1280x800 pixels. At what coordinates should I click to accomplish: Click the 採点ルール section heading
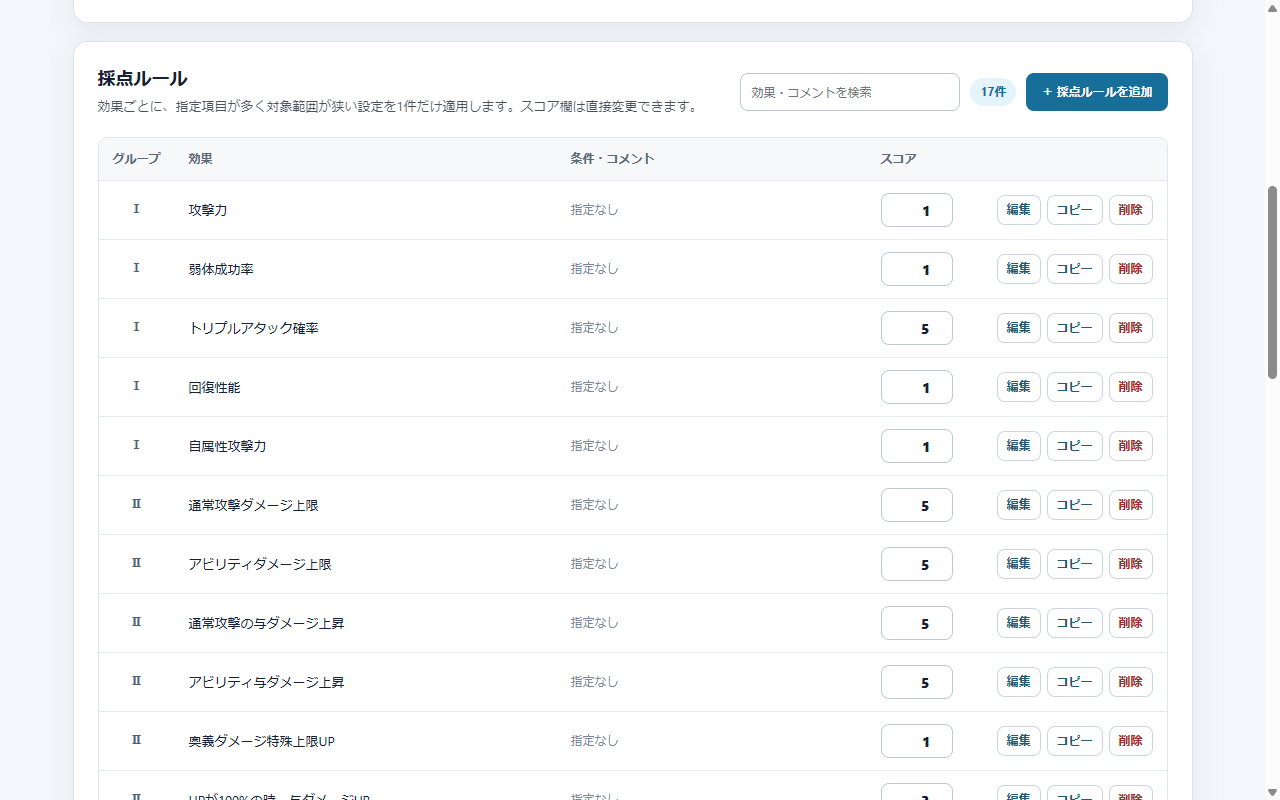coord(142,78)
